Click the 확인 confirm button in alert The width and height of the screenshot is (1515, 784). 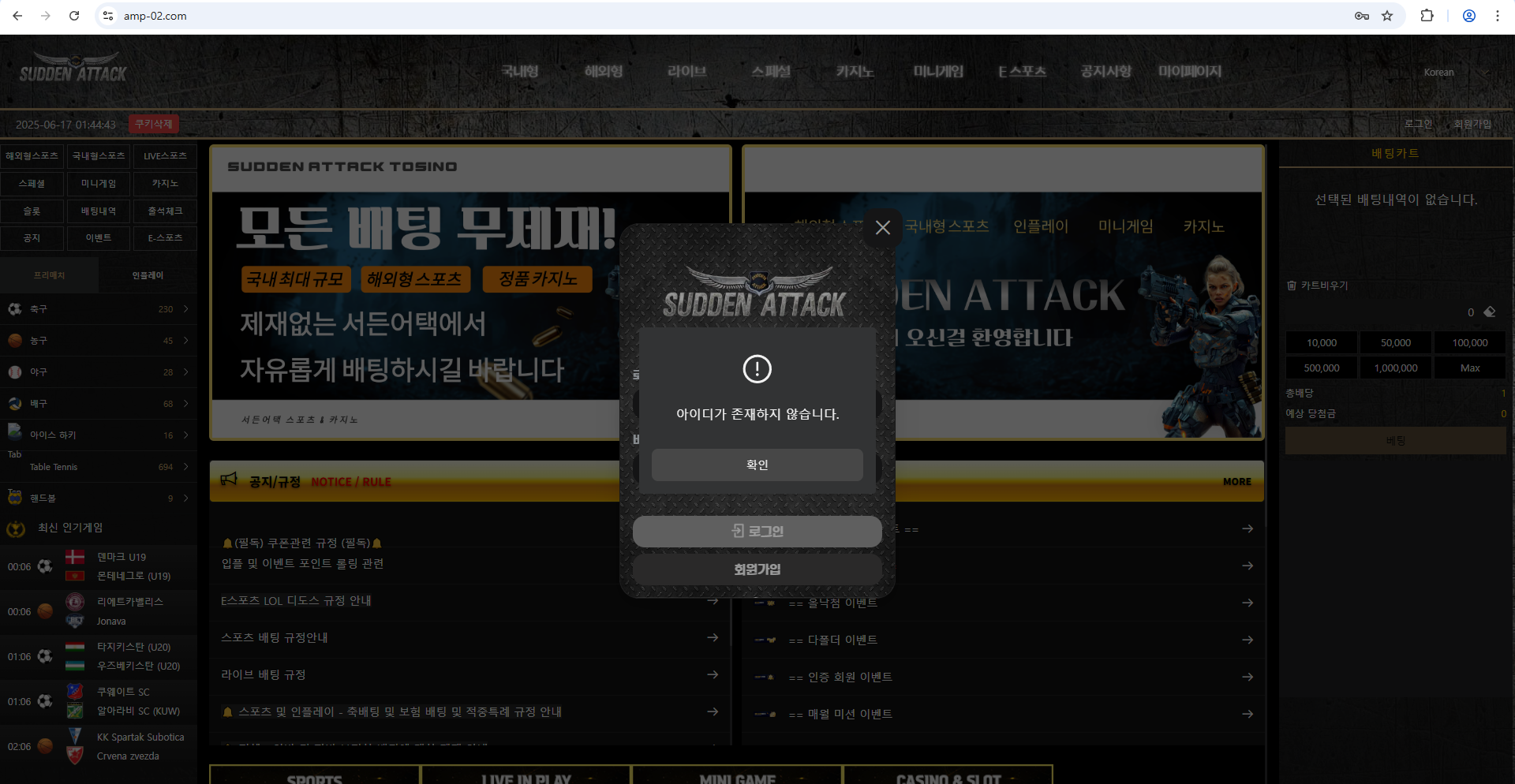[757, 465]
